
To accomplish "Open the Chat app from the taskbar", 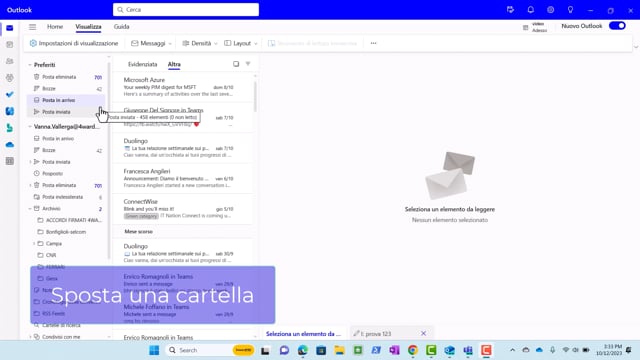I will [284, 350].
